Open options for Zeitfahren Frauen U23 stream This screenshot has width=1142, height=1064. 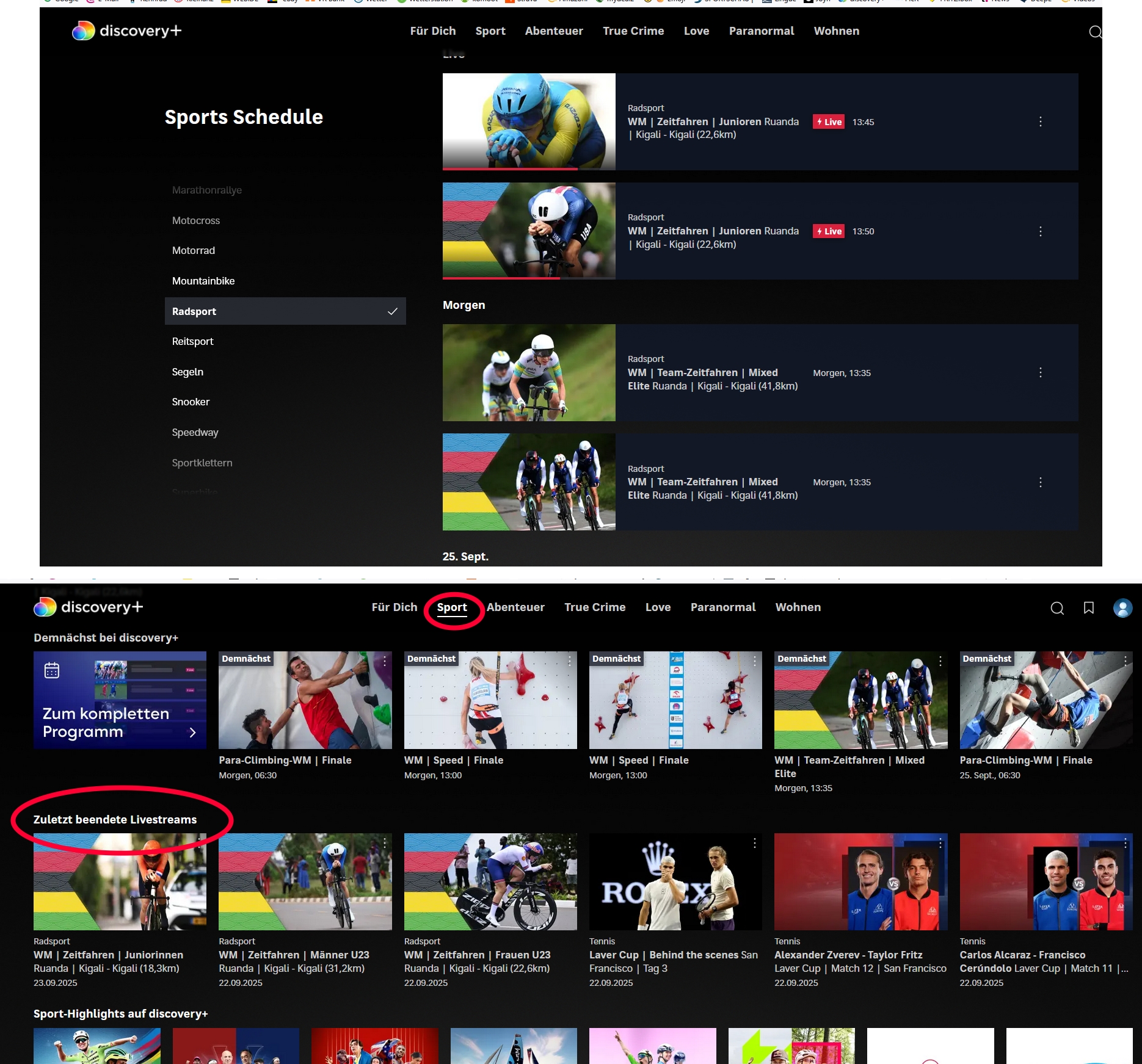point(569,843)
